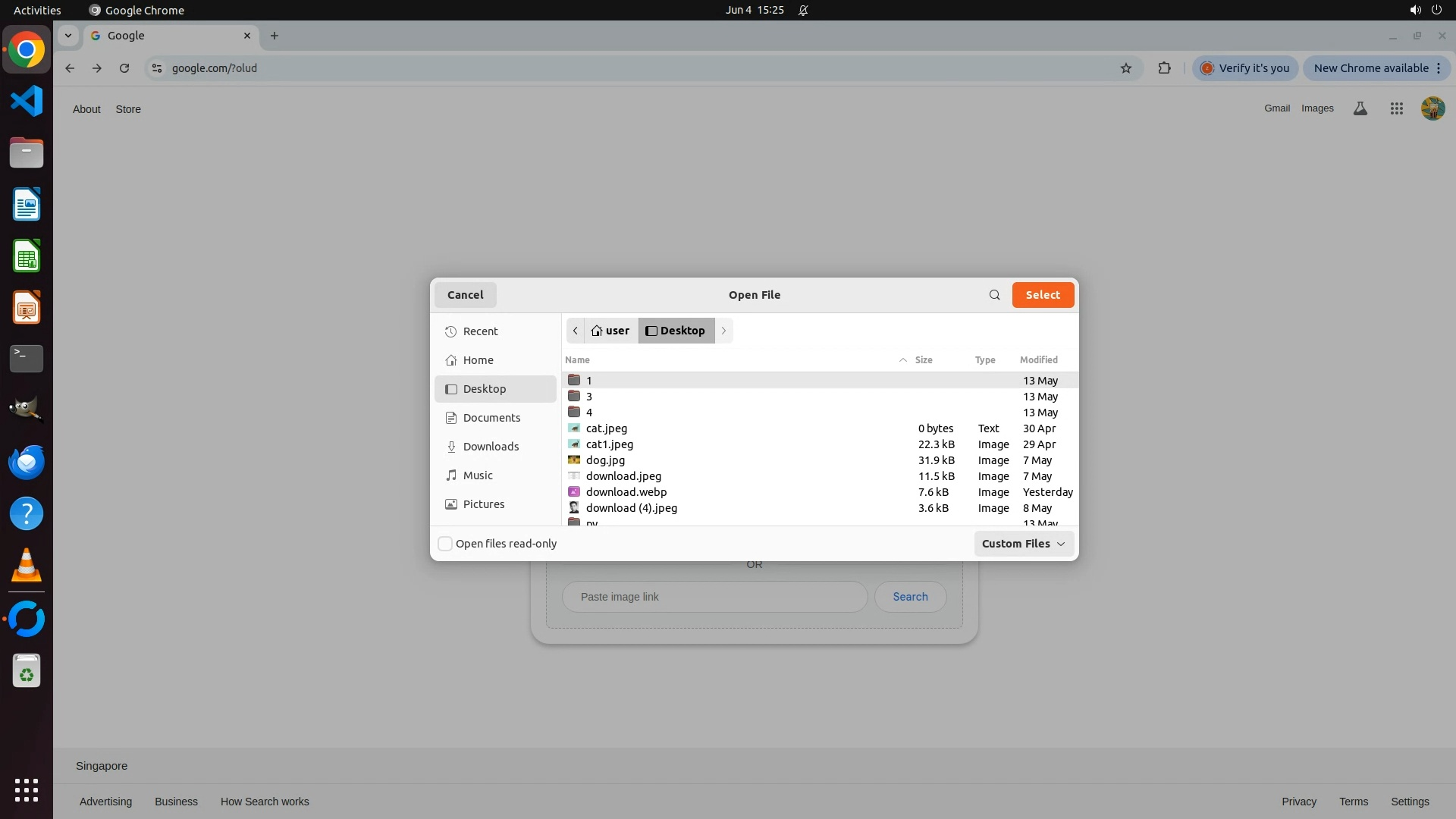The image size is (1456, 819).
Task: Select Pictures in the sidebar
Action: (x=483, y=504)
